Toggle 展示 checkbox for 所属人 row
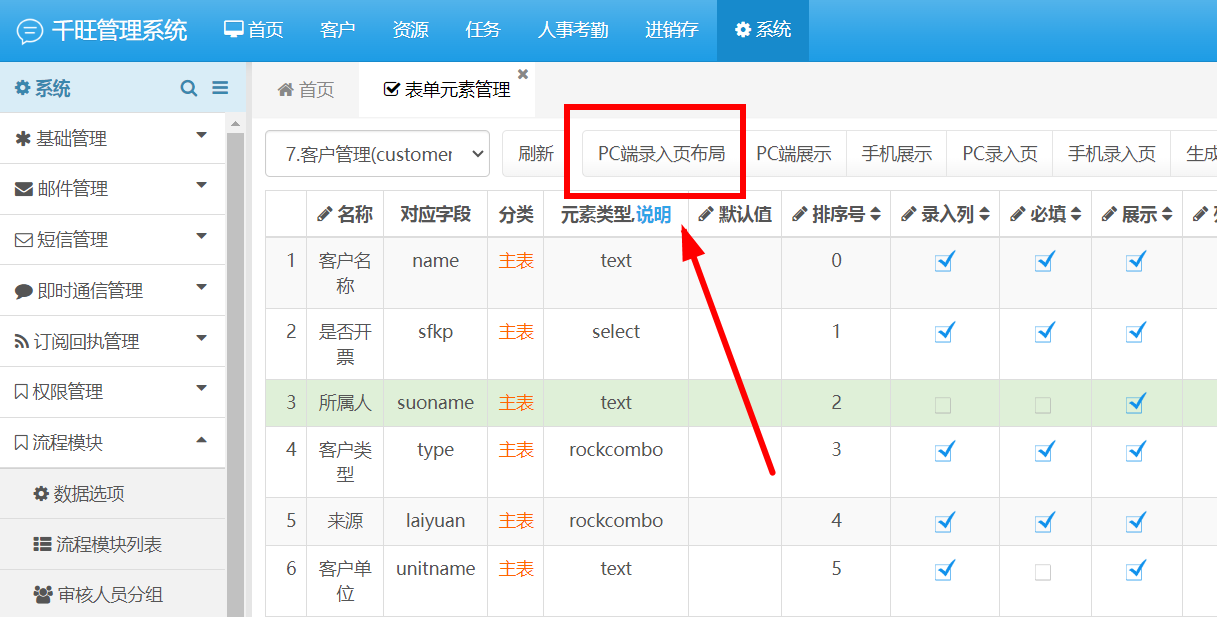The width and height of the screenshot is (1217, 617). click(1135, 403)
